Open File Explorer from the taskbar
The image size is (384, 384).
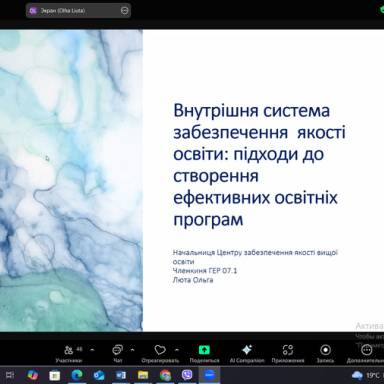(x=143, y=376)
